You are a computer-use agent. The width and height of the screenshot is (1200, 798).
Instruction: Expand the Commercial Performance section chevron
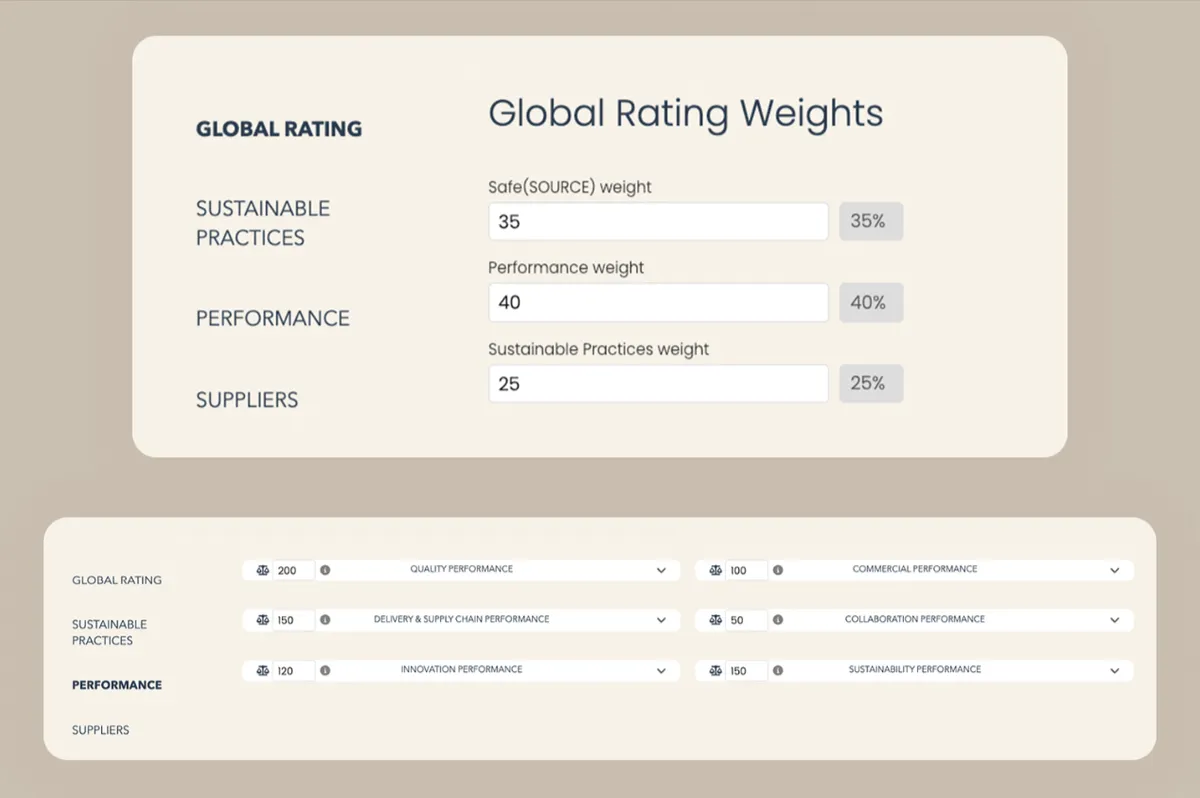pyautogui.click(x=1115, y=570)
